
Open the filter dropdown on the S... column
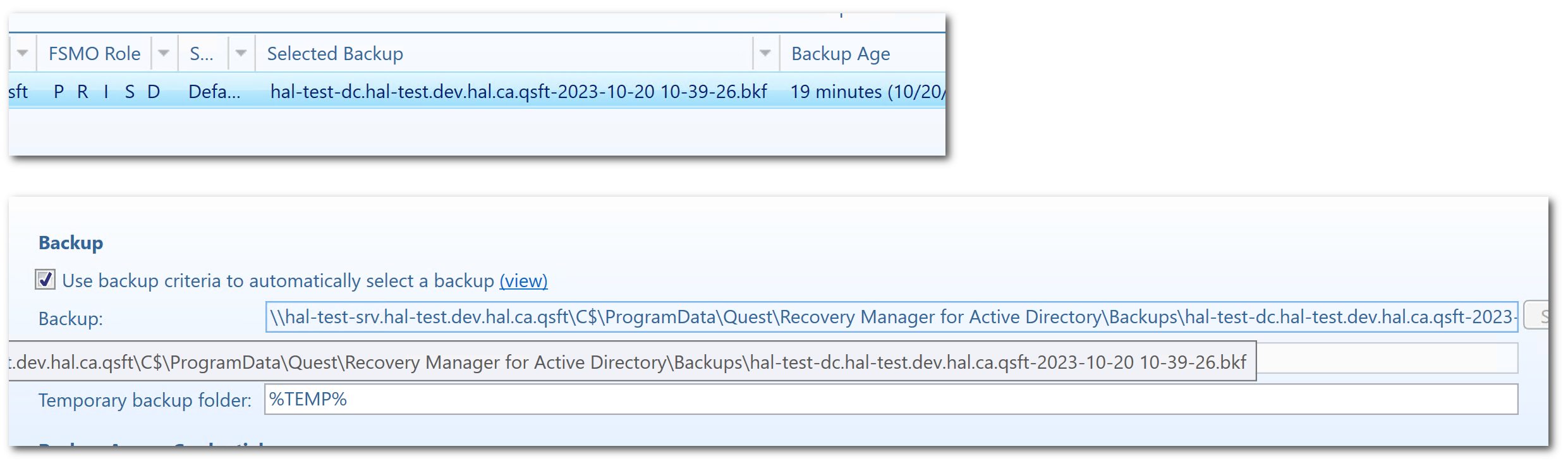click(241, 53)
